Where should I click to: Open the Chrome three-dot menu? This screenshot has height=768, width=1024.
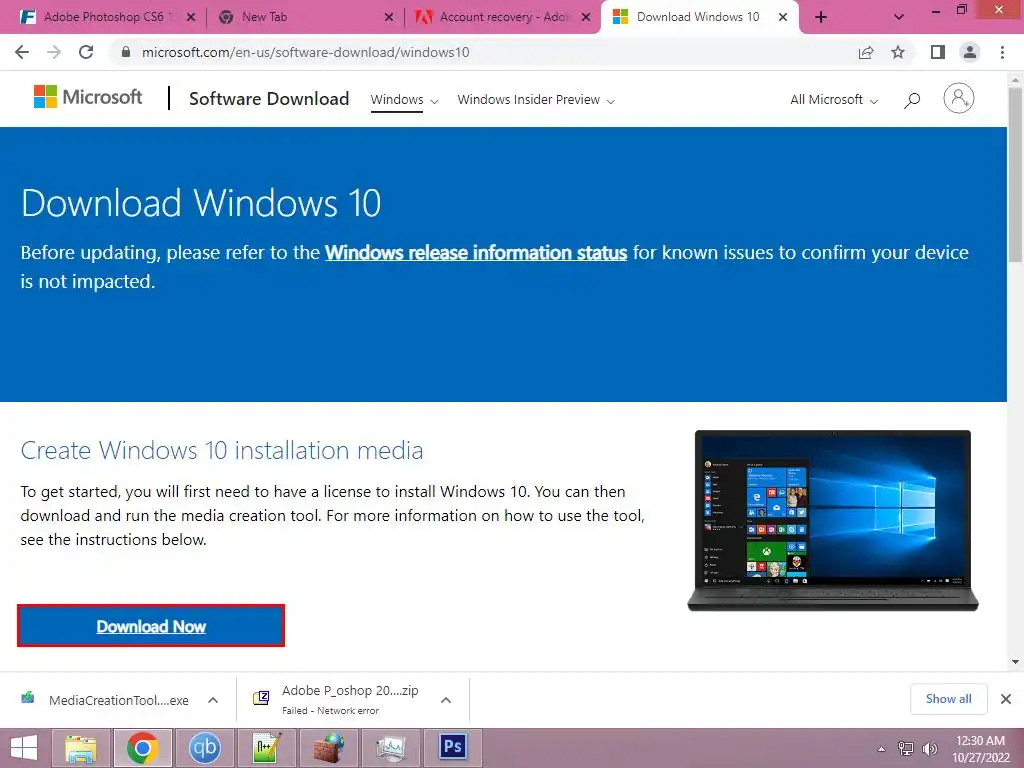(1002, 52)
